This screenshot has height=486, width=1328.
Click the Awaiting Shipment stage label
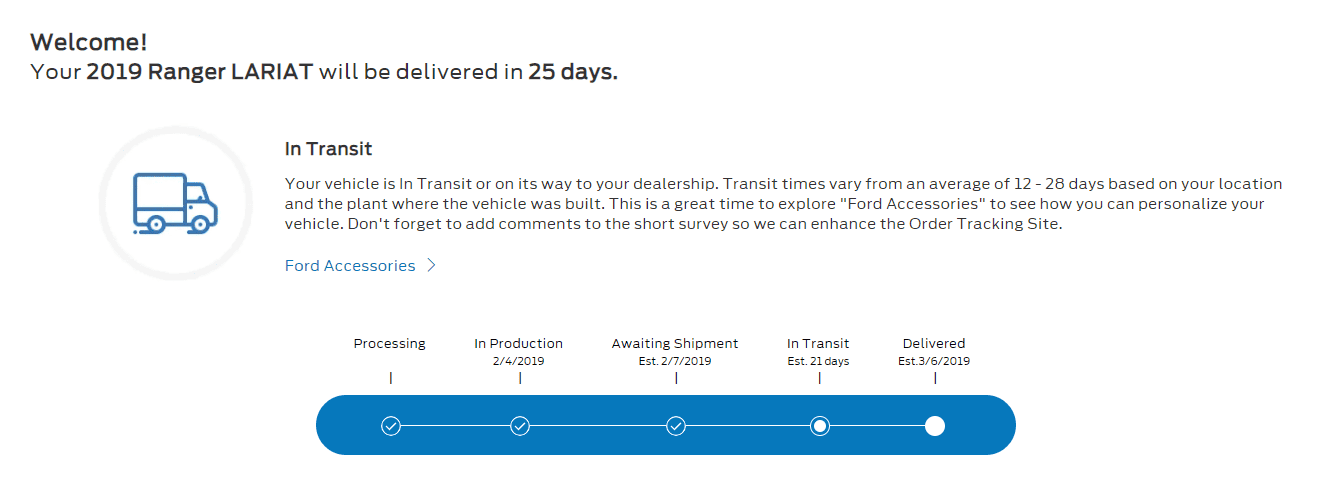coord(675,344)
